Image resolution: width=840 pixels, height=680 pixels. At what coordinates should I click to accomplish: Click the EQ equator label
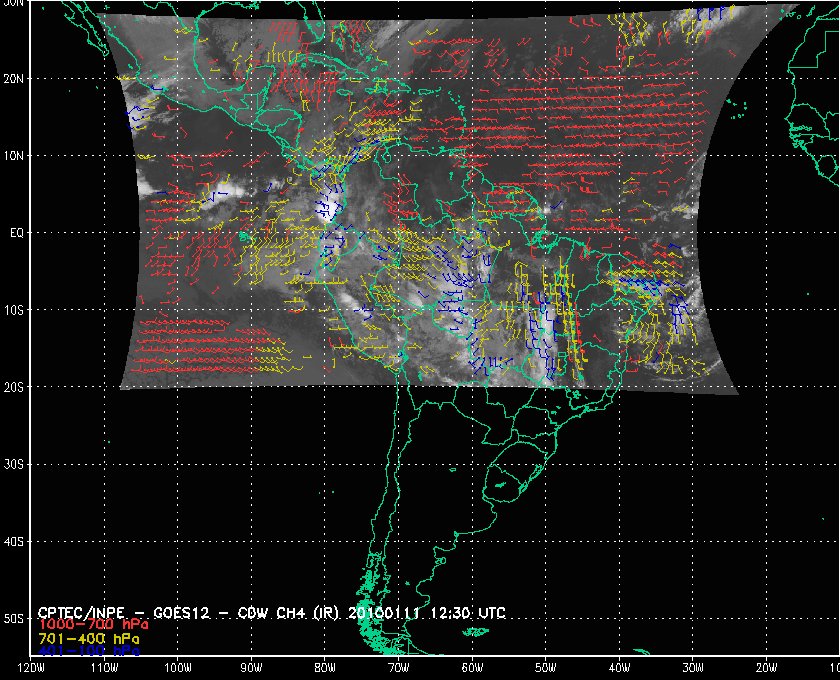pyautogui.click(x=17, y=233)
